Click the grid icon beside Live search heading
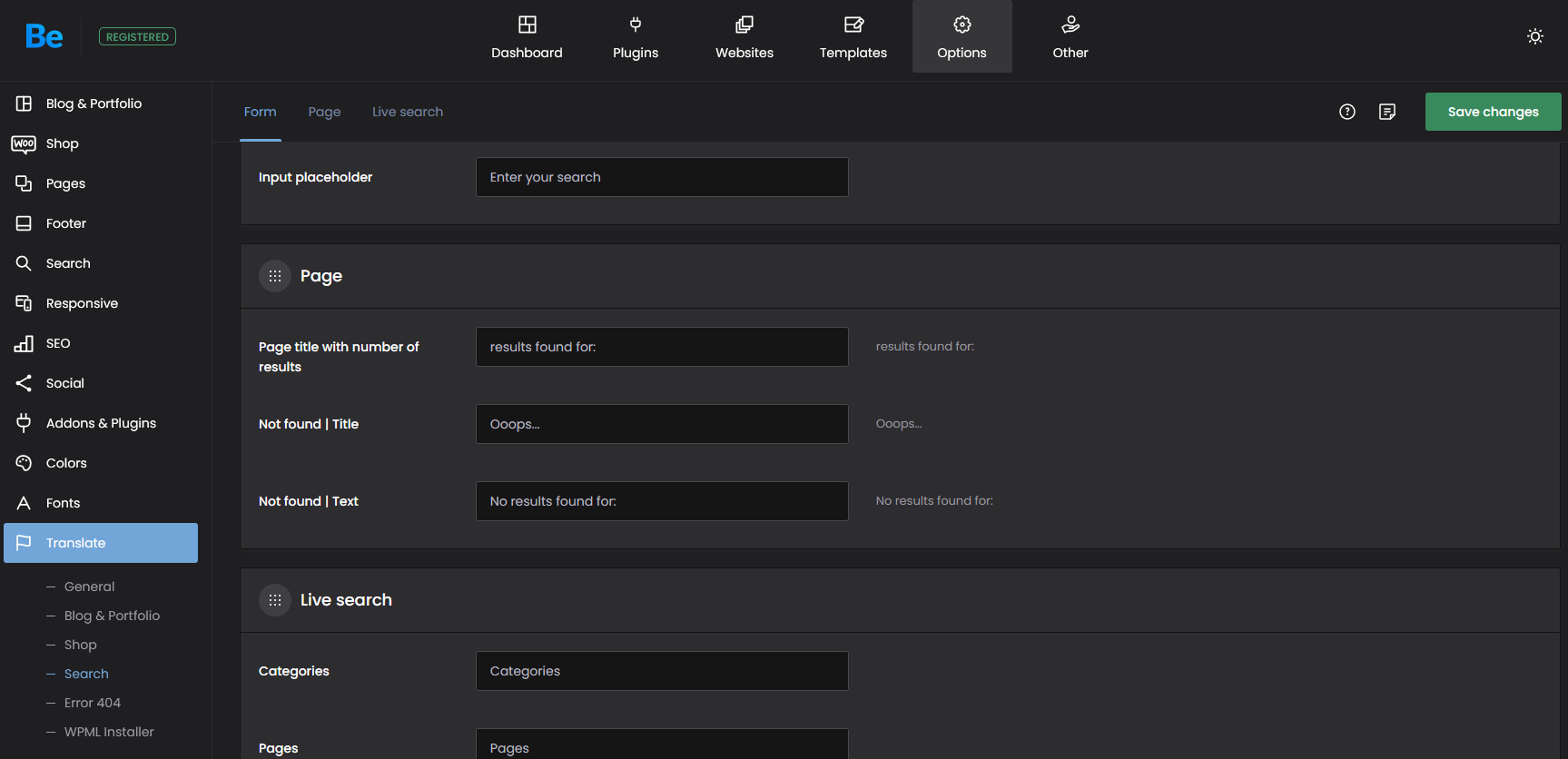Screen dimensions: 1568x759 (275, 600)
